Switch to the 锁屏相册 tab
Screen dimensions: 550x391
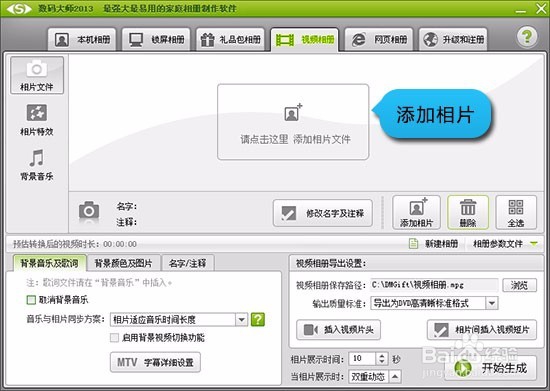coord(156,40)
